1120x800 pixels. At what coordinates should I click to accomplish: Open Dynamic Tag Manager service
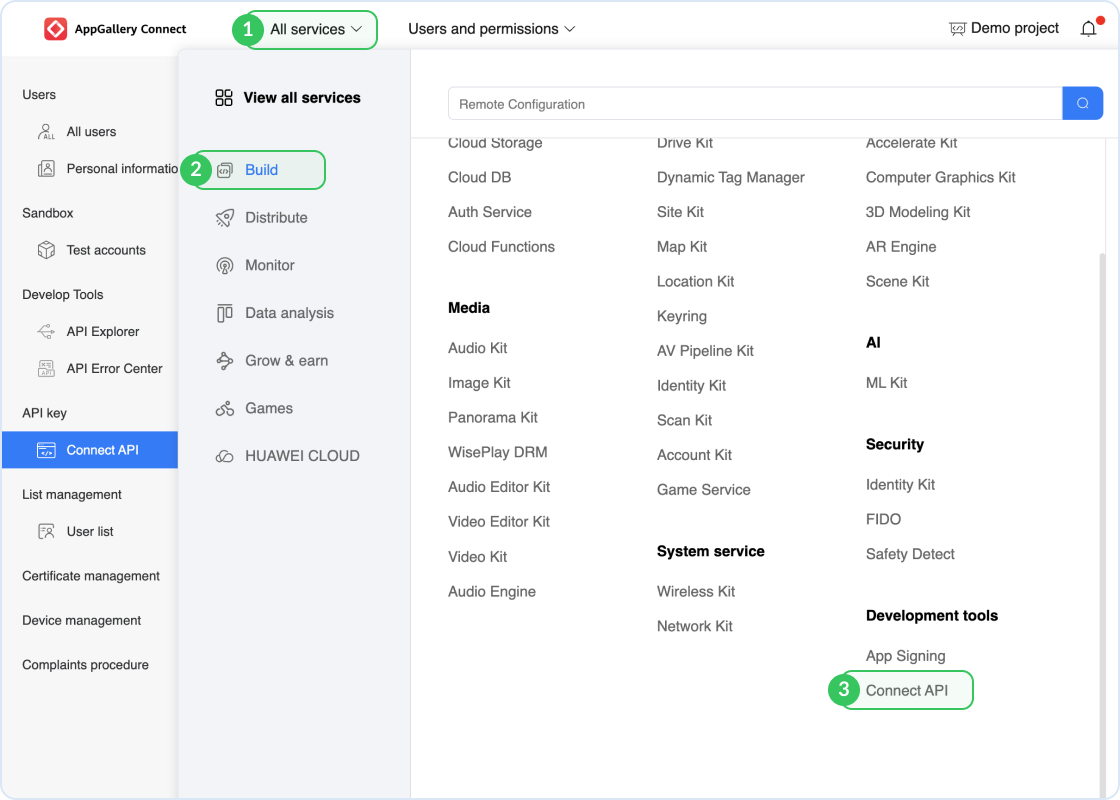(x=731, y=177)
